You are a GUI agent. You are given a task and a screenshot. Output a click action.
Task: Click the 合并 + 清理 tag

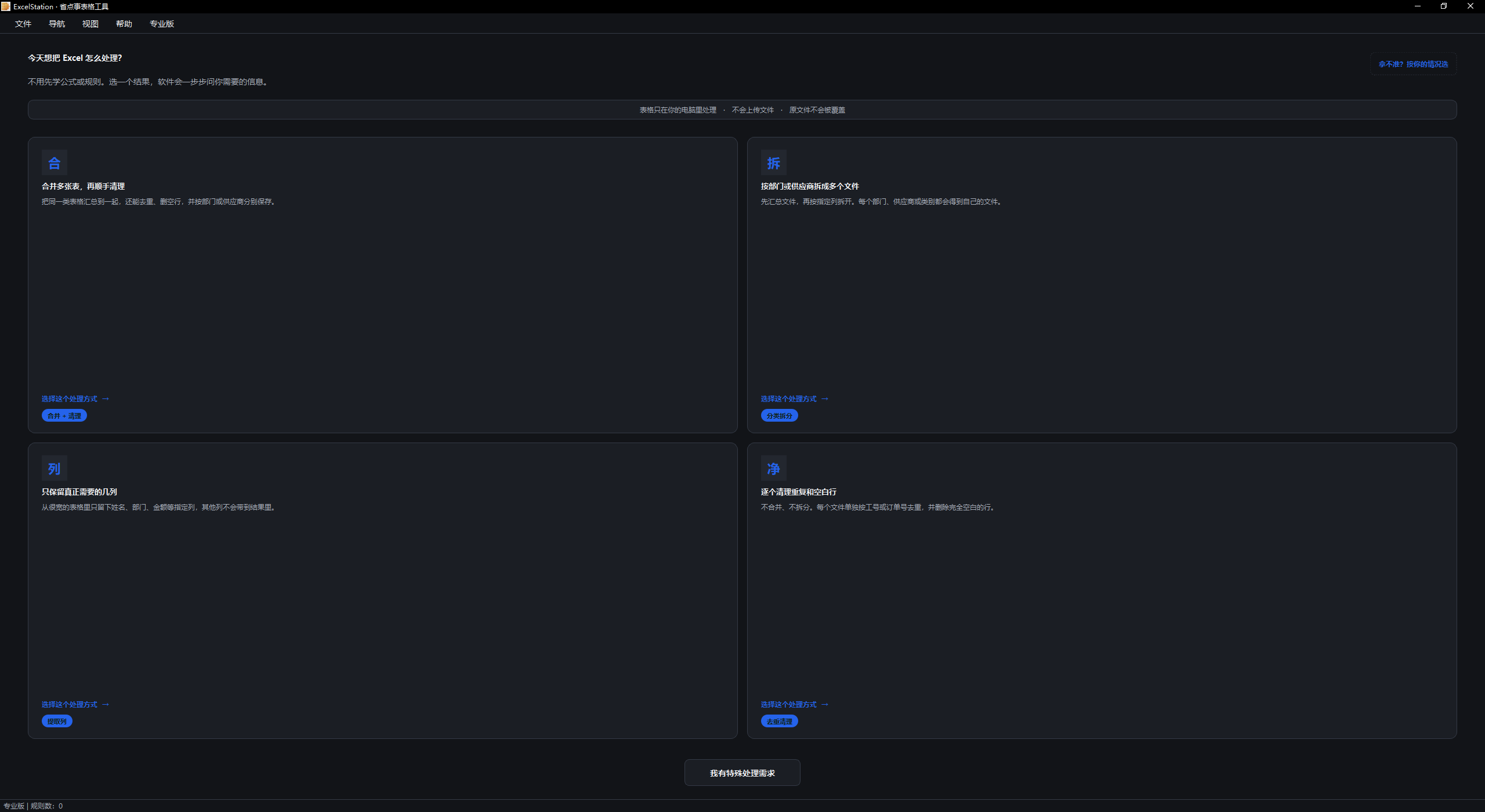64,416
